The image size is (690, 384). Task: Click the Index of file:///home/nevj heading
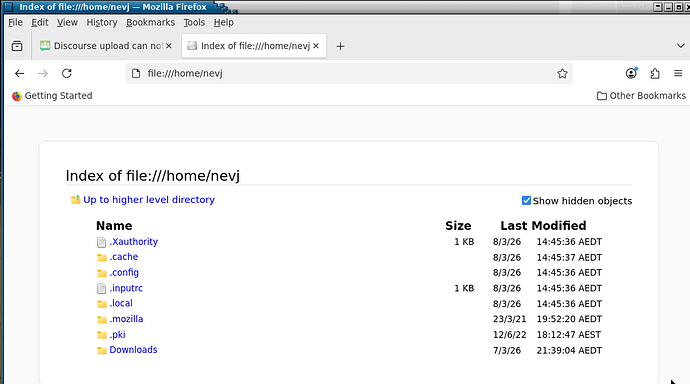click(x=153, y=176)
